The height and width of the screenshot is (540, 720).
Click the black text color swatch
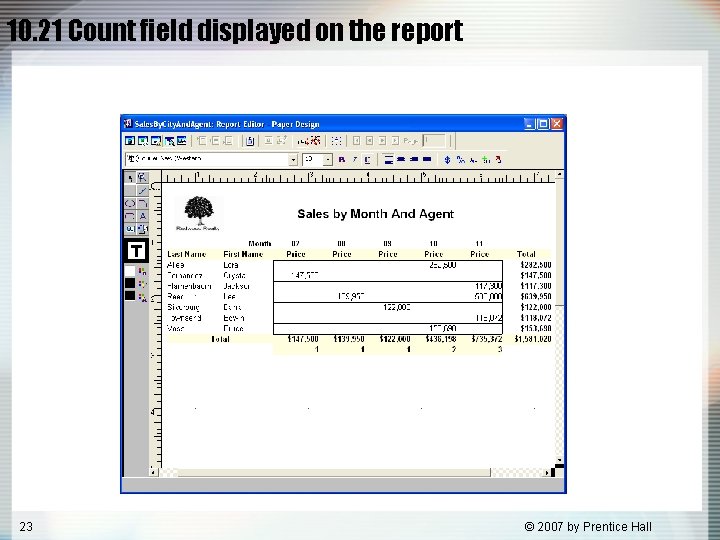[130, 295]
